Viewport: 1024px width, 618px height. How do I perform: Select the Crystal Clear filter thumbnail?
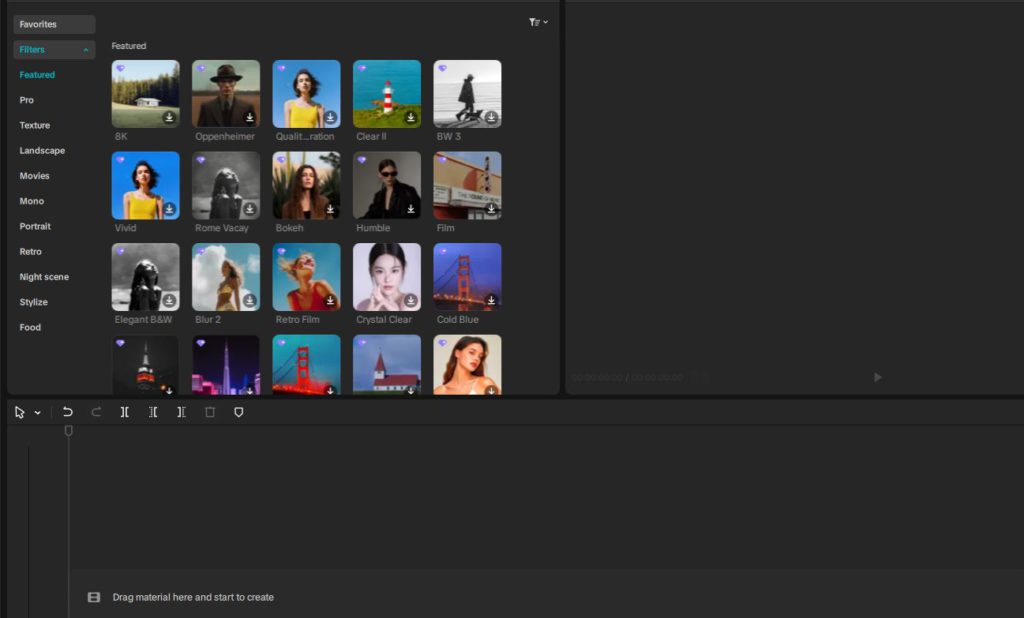[x=387, y=277]
